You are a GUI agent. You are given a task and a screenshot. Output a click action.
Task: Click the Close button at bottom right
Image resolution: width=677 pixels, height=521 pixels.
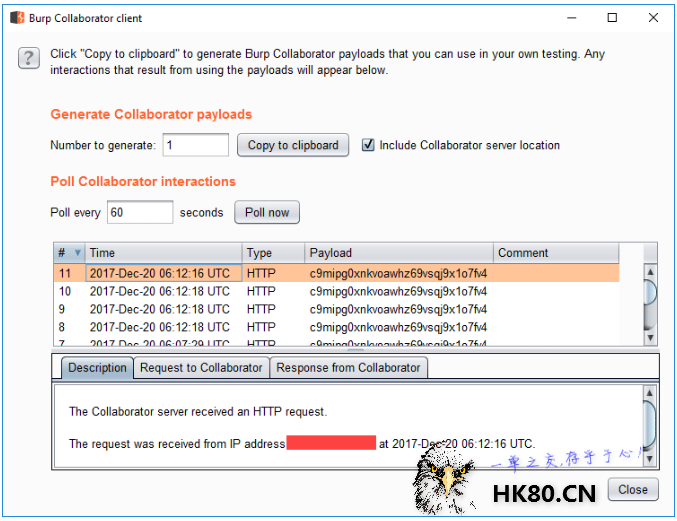pos(633,489)
